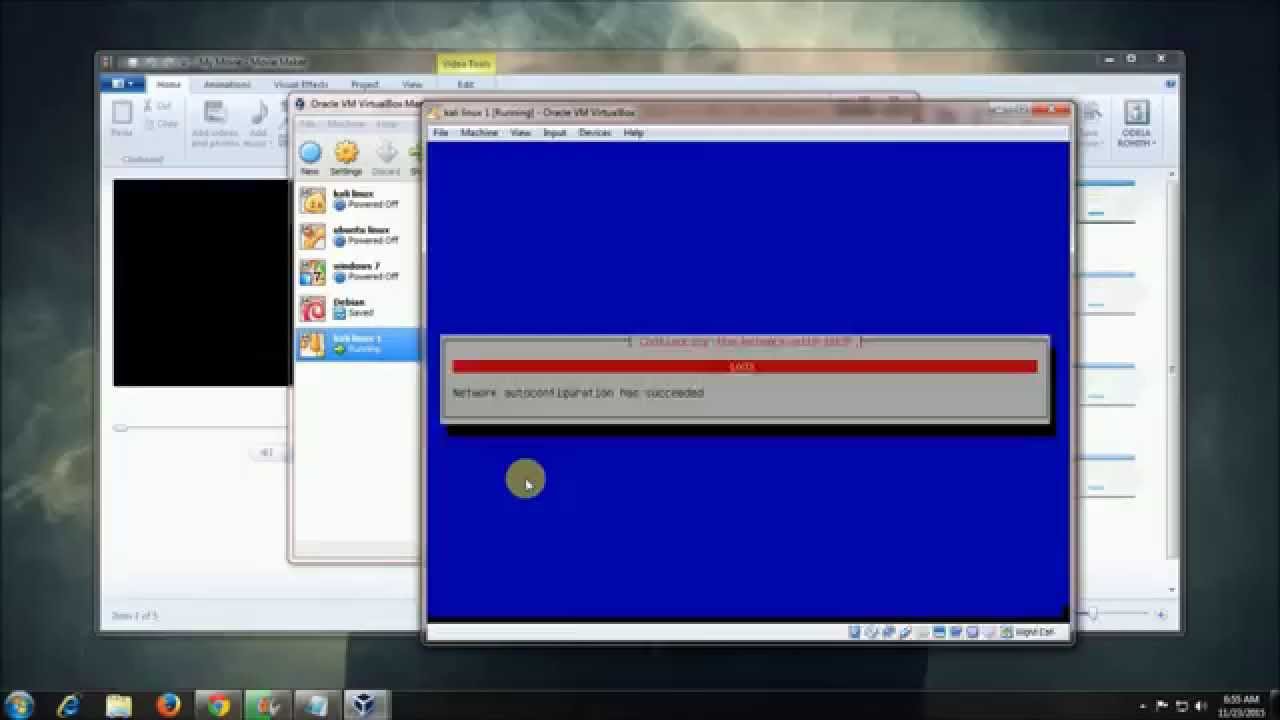The height and width of the screenshot is (720, 1280).
Task: Open Machine menu in the kali linux VM window
Action: (479, 132)
